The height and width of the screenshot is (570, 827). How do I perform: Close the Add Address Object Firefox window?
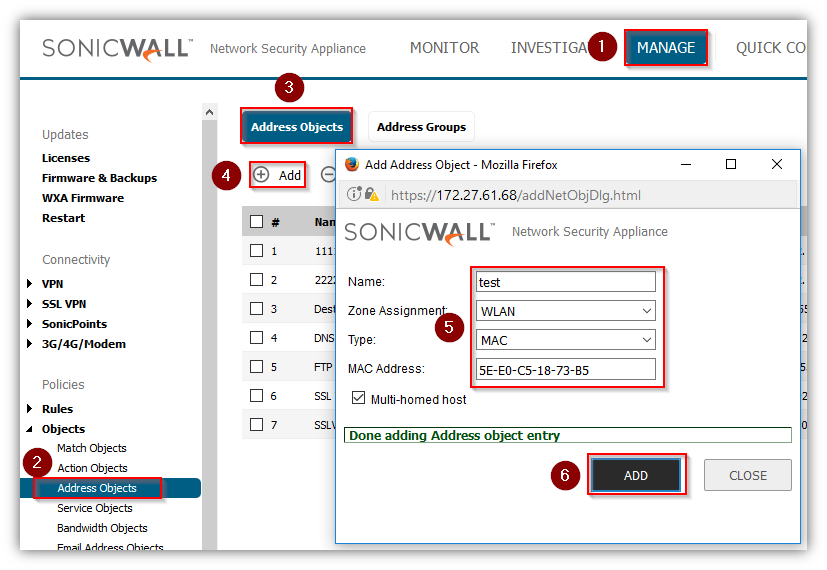point(777,164)
